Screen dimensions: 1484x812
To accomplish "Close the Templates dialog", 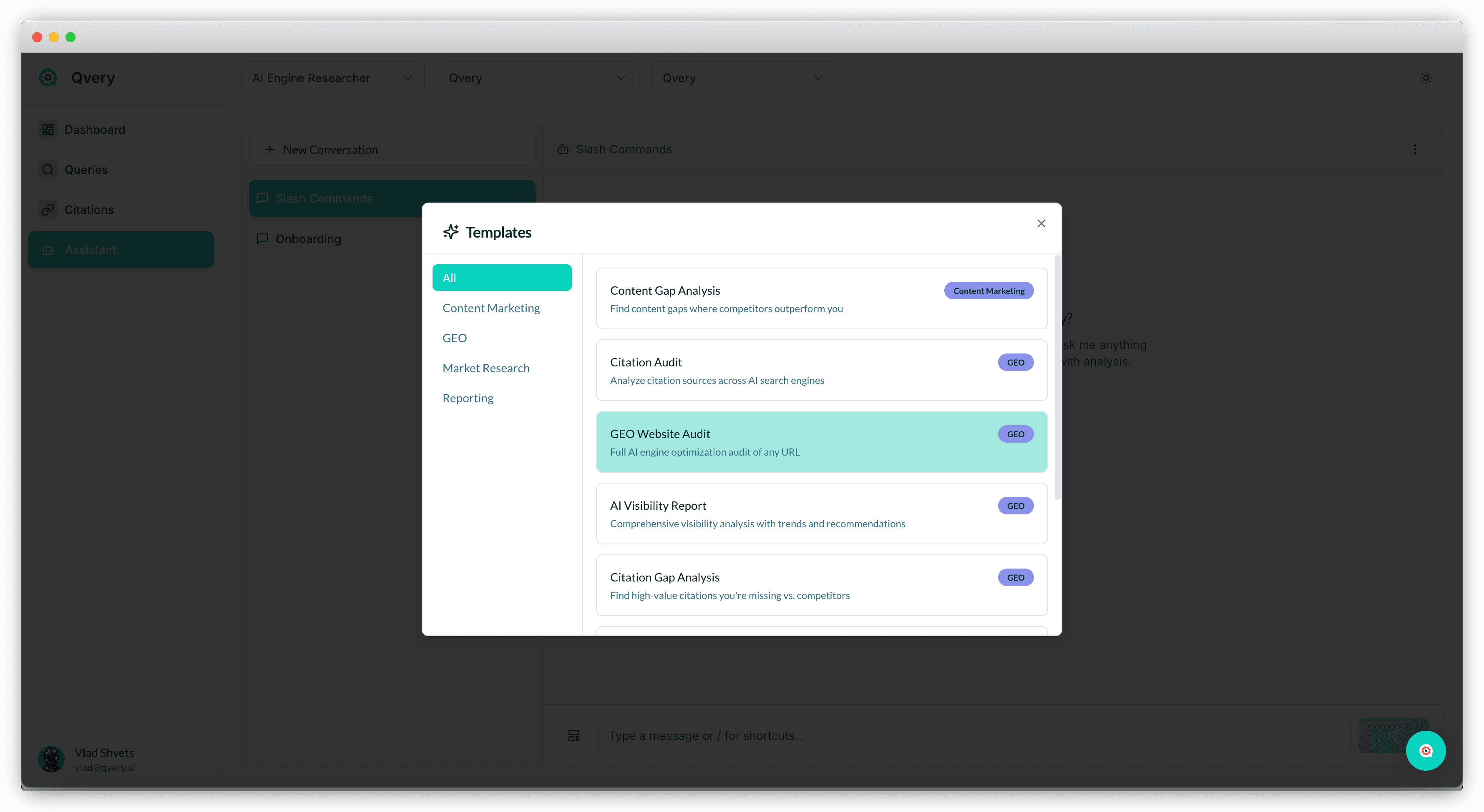I will click(1041, 223).
